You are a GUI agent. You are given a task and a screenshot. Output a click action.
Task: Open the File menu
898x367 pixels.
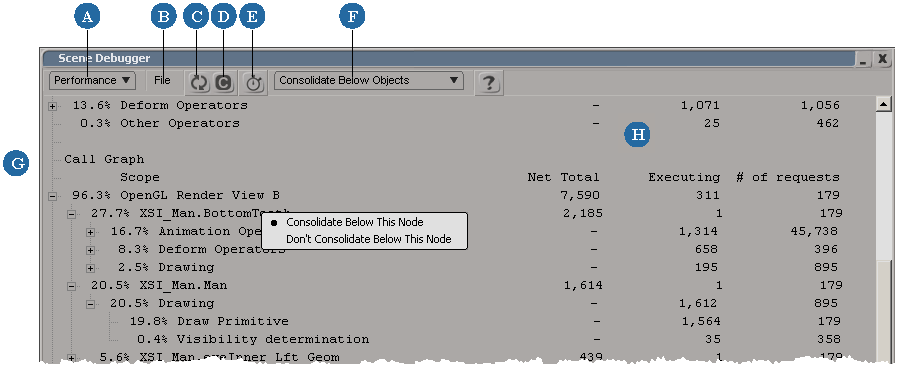coord(162,80)
